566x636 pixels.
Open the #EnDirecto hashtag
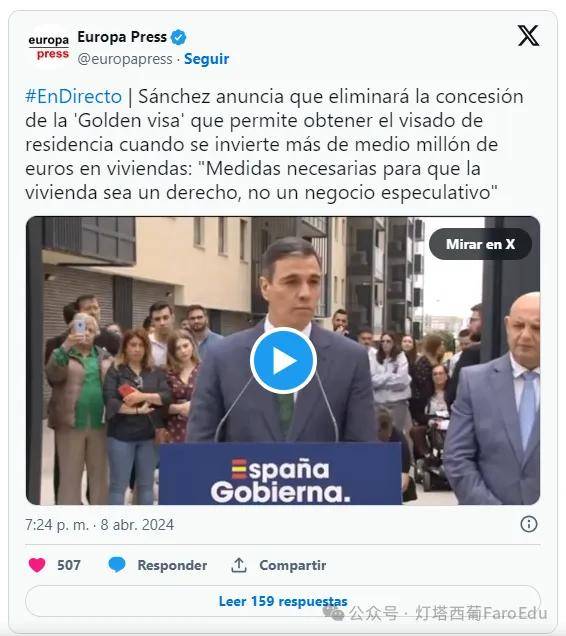click(73, 97)
